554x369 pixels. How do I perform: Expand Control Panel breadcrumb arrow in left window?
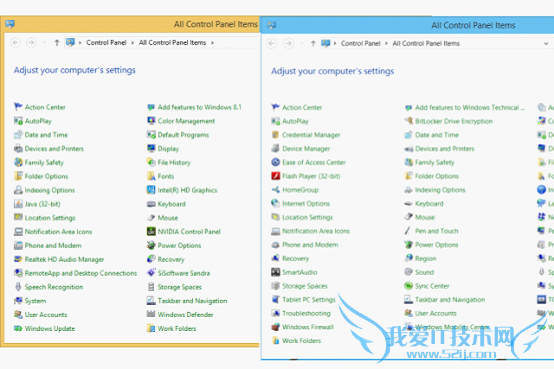tap(132, 43)
